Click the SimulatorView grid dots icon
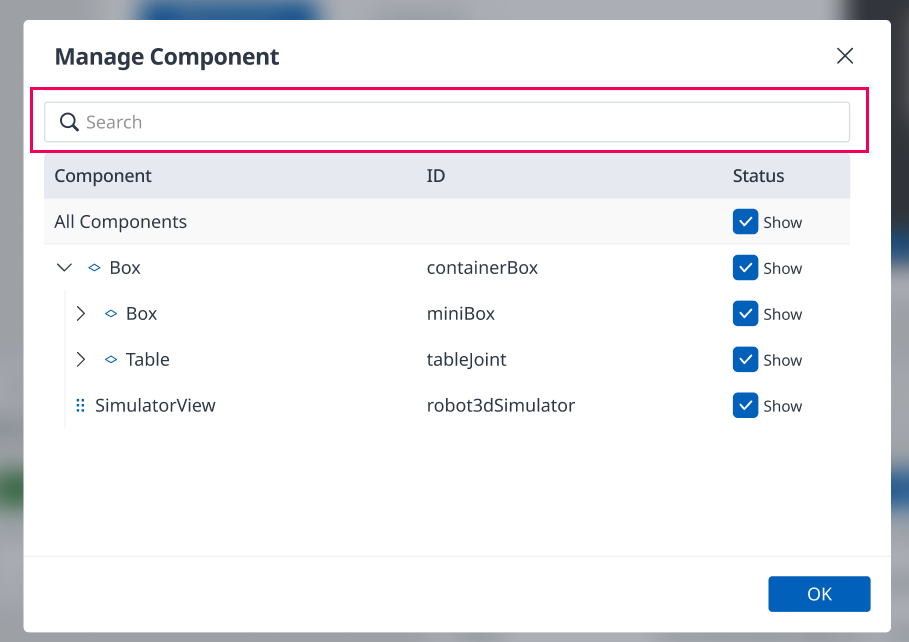Image resolution: width=909 pixels, height=642 pixels. click(81, 405)
